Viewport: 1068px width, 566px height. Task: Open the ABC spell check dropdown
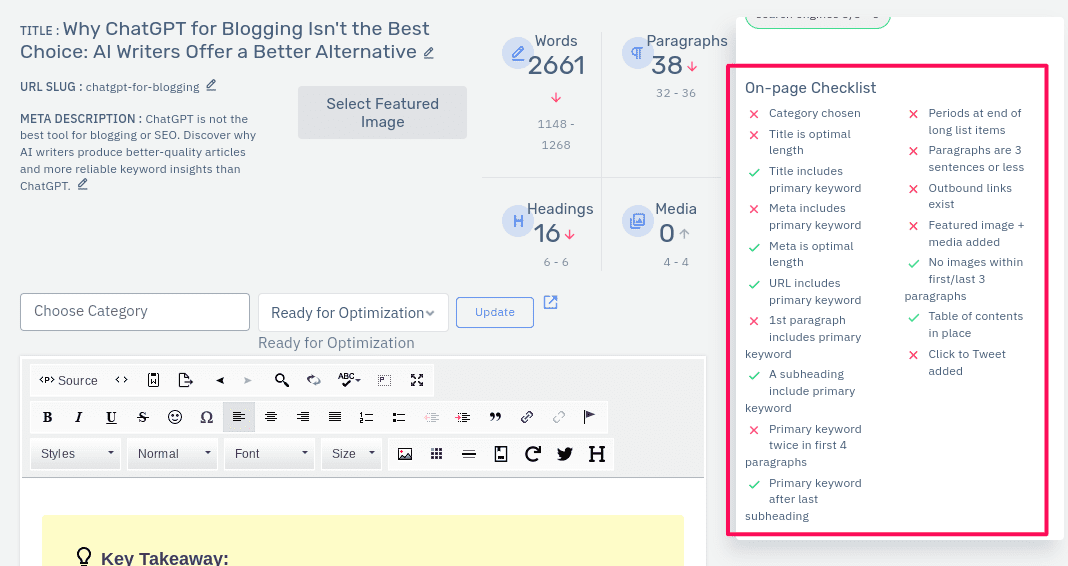tap(349, 380)
